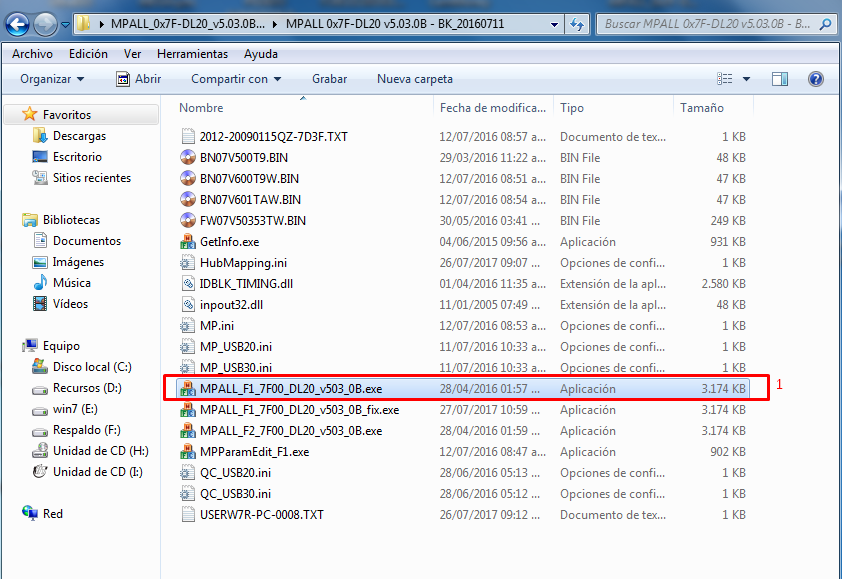Click the GetInfo.exe application icon
This screenshot has width=842, height=579.
coord(188,242)
